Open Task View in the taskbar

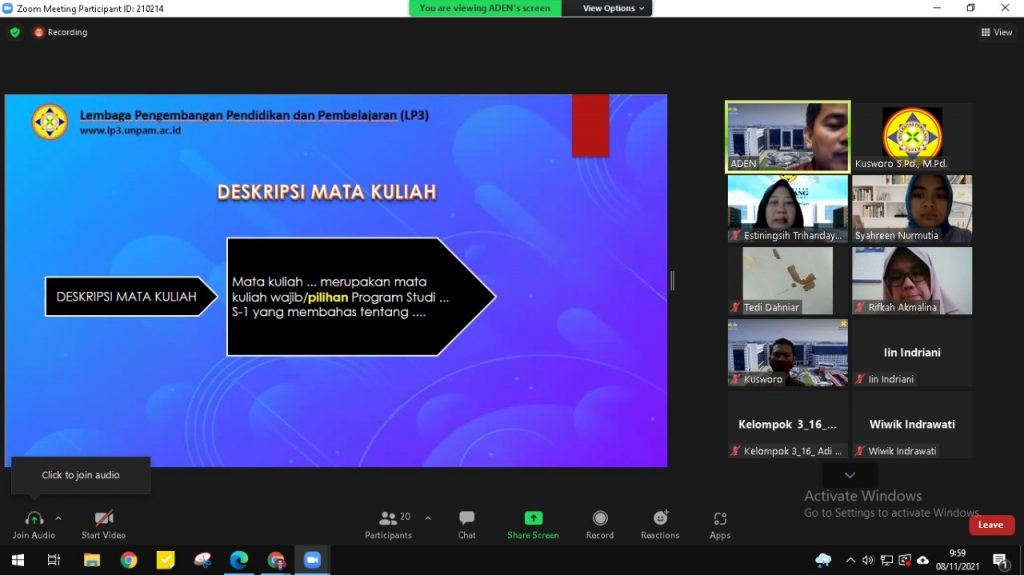coord(54,560)
